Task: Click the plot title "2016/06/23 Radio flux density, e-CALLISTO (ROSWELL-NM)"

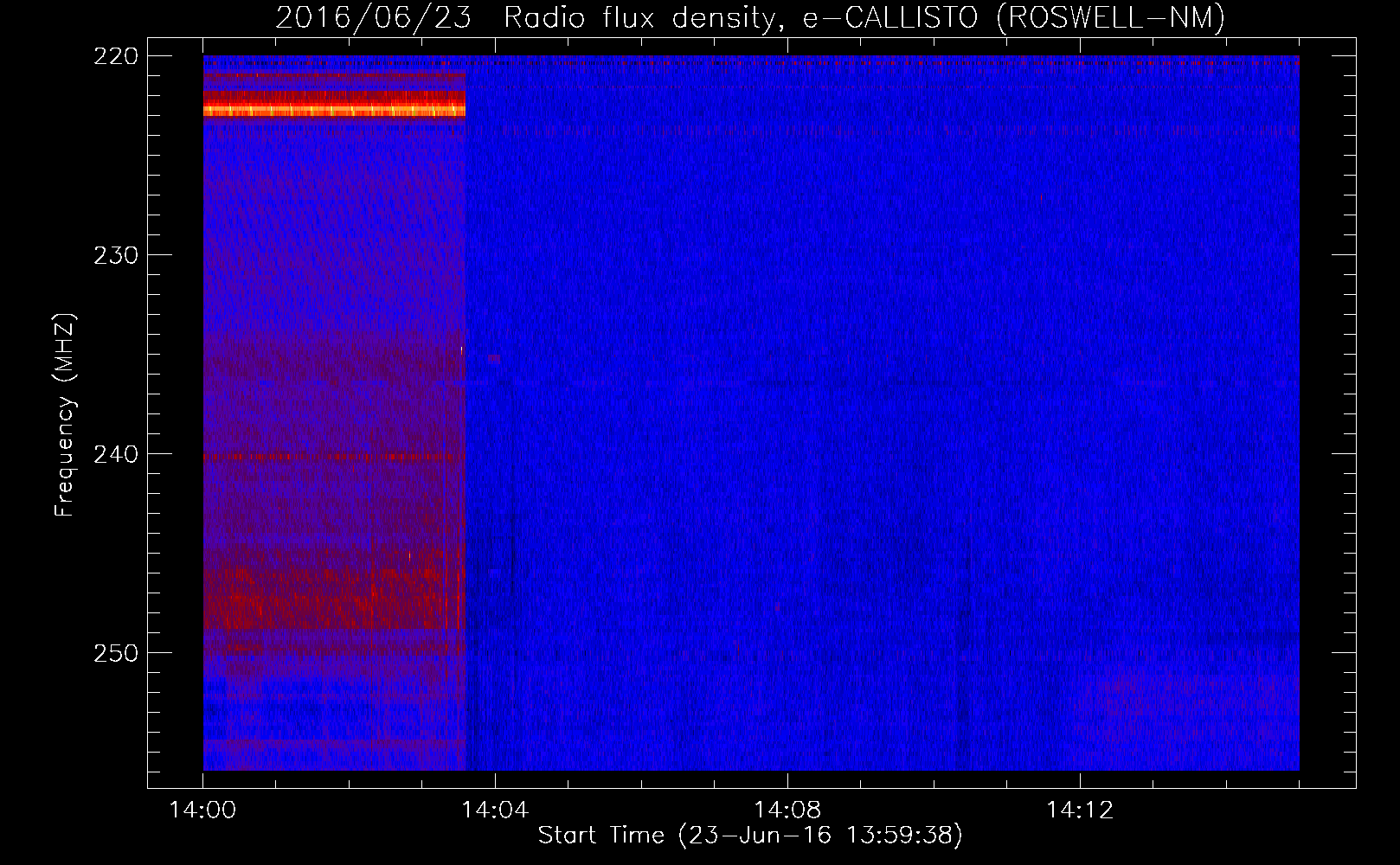Action: 750,18
